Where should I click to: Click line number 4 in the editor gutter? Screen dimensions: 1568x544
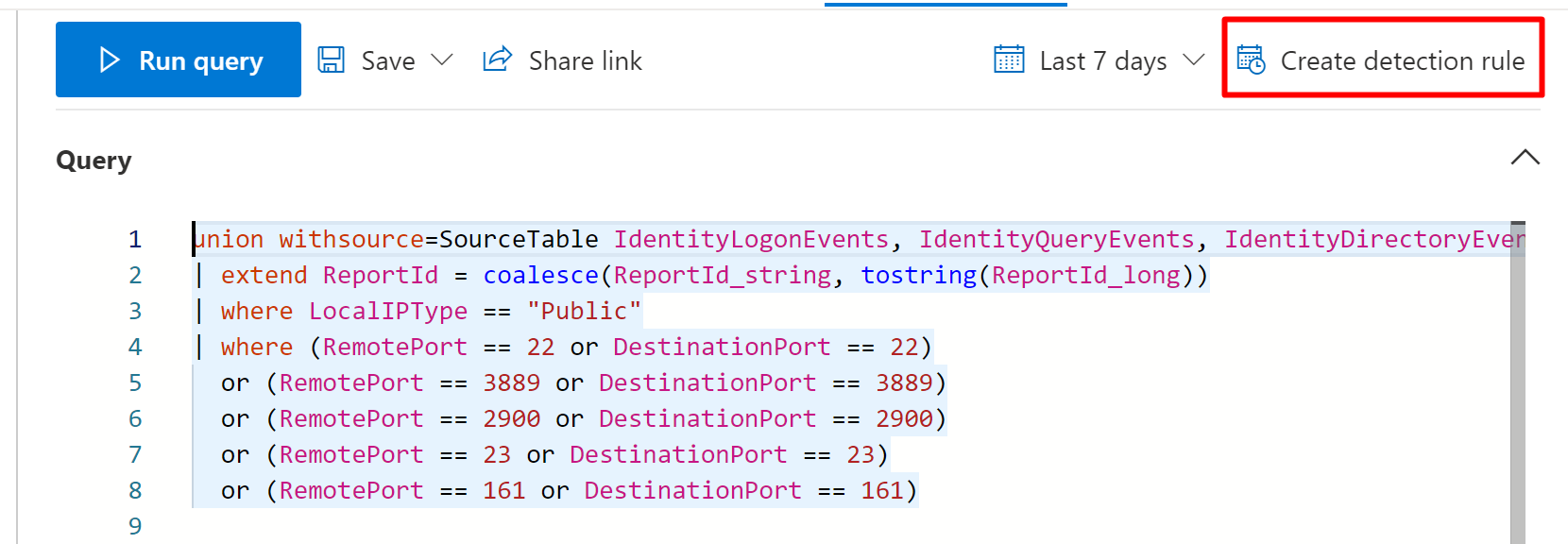tap(135, 347)
